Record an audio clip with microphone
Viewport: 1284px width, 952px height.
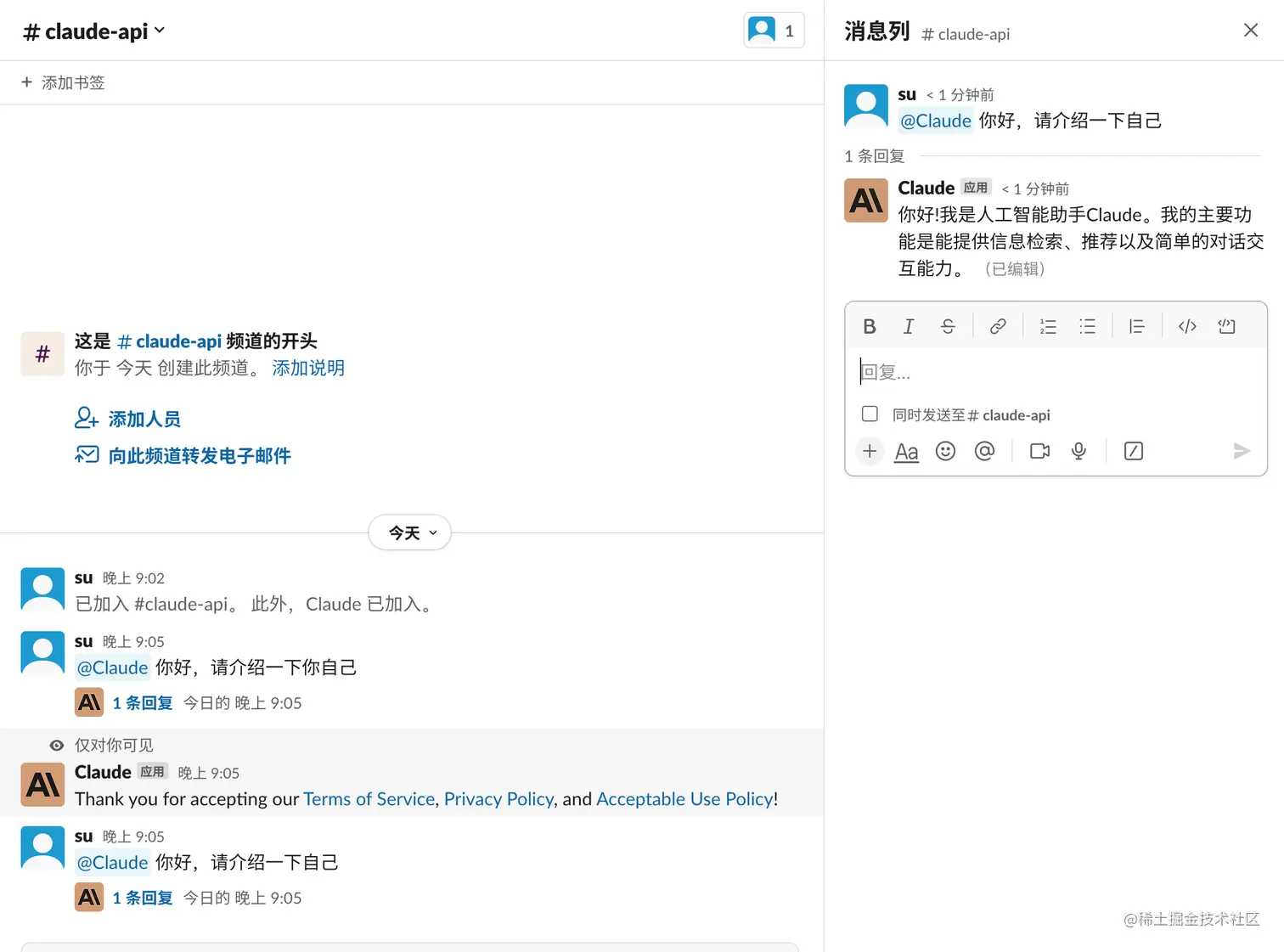pos(1078,451)
